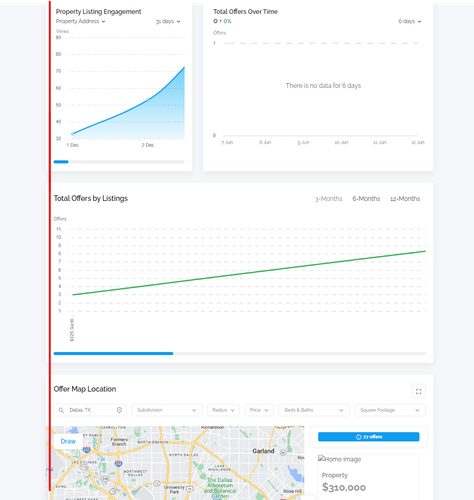The width and height of the screenshot is (474, 500).
Task: Open the 6 days range dropdown
Action: (x=410, y=21)
